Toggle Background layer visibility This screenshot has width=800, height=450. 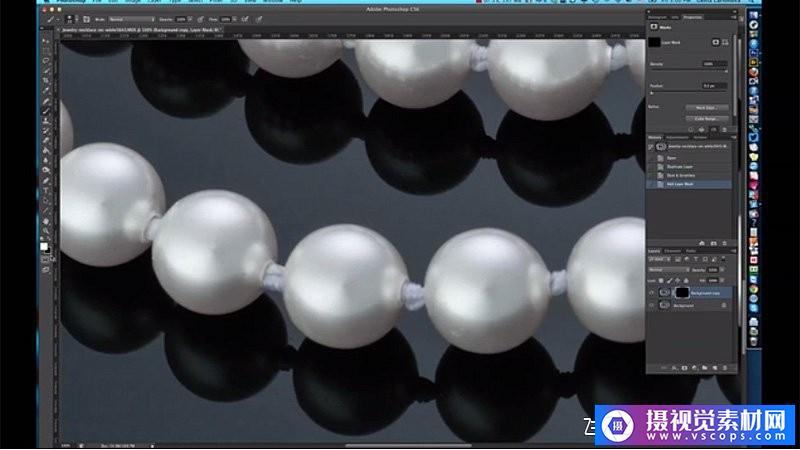click(x=652, y=305)
